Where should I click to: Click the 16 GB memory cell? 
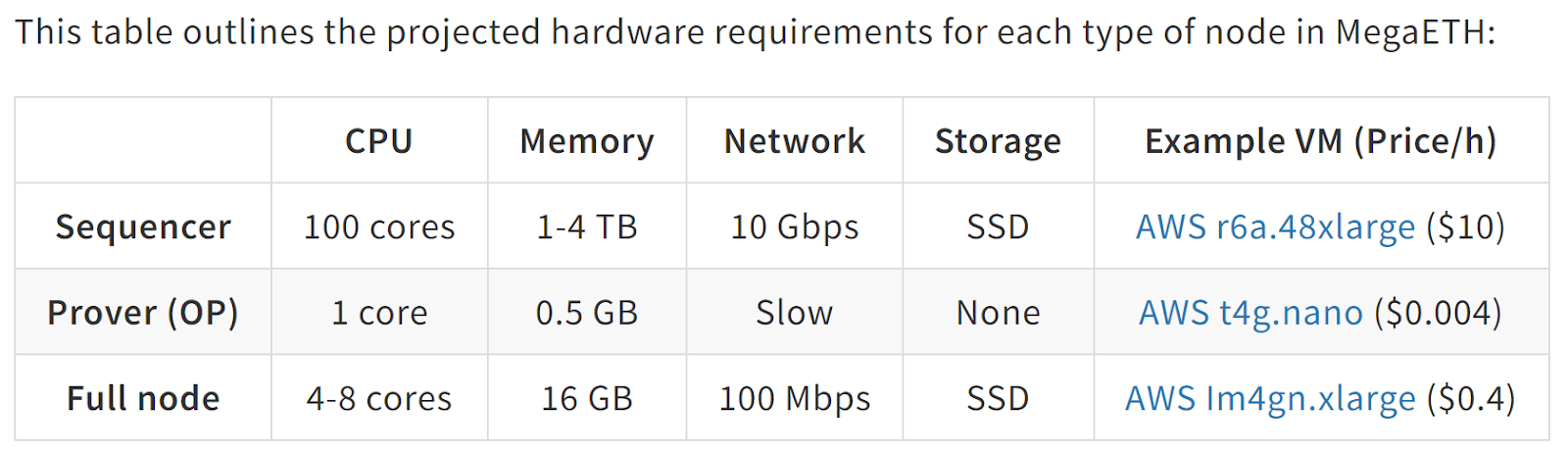(x=587, y=399)
